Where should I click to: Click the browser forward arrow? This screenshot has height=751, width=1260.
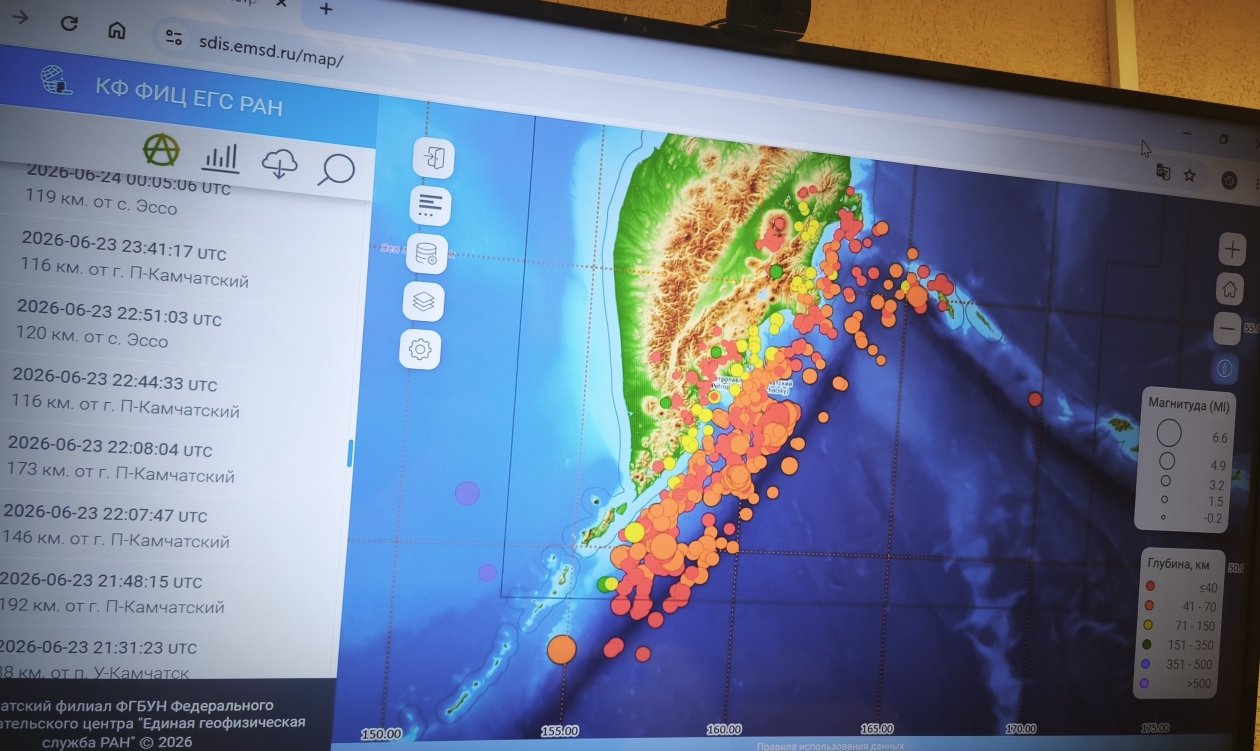(19, 16)
